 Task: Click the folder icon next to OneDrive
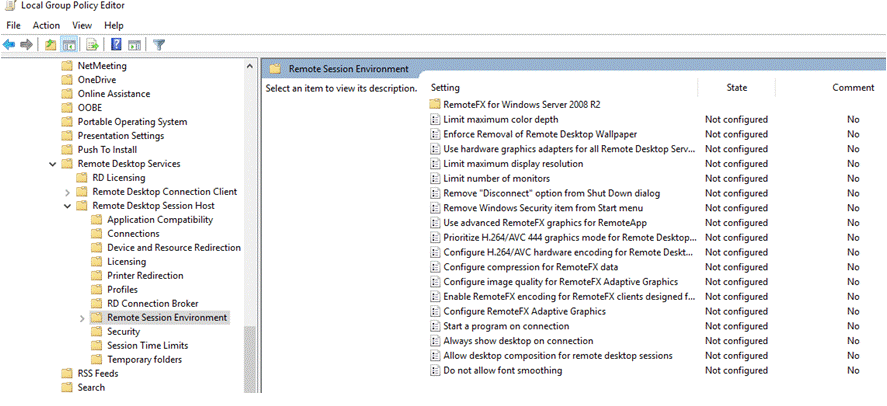click(67, 80)
